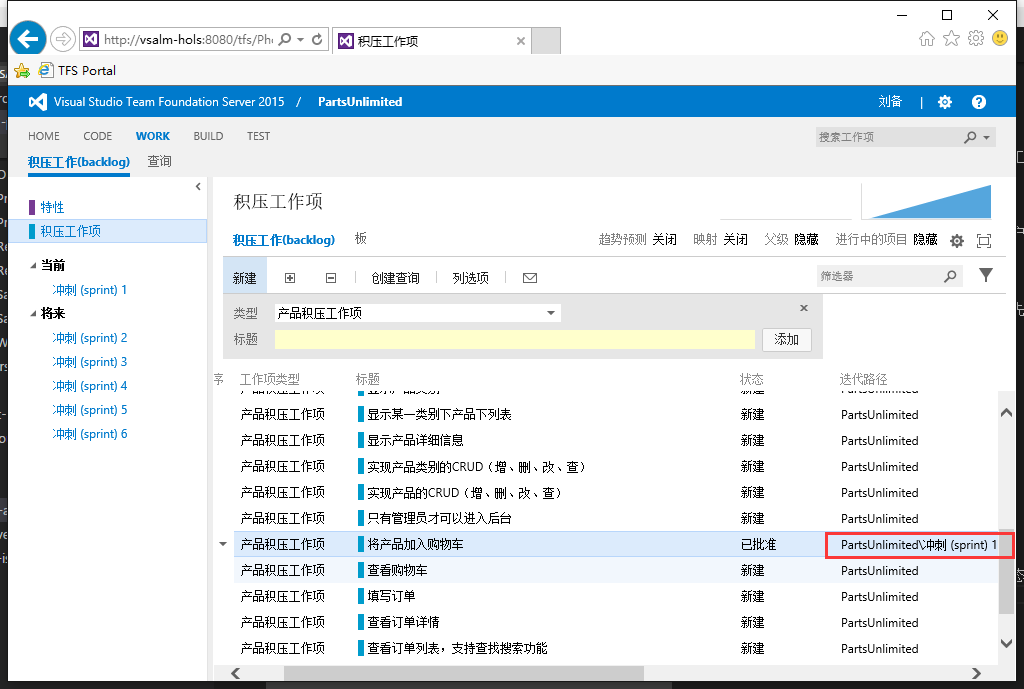
Task: Open context arrow for 将产品加入购物车 row
Action: point(223,545)
